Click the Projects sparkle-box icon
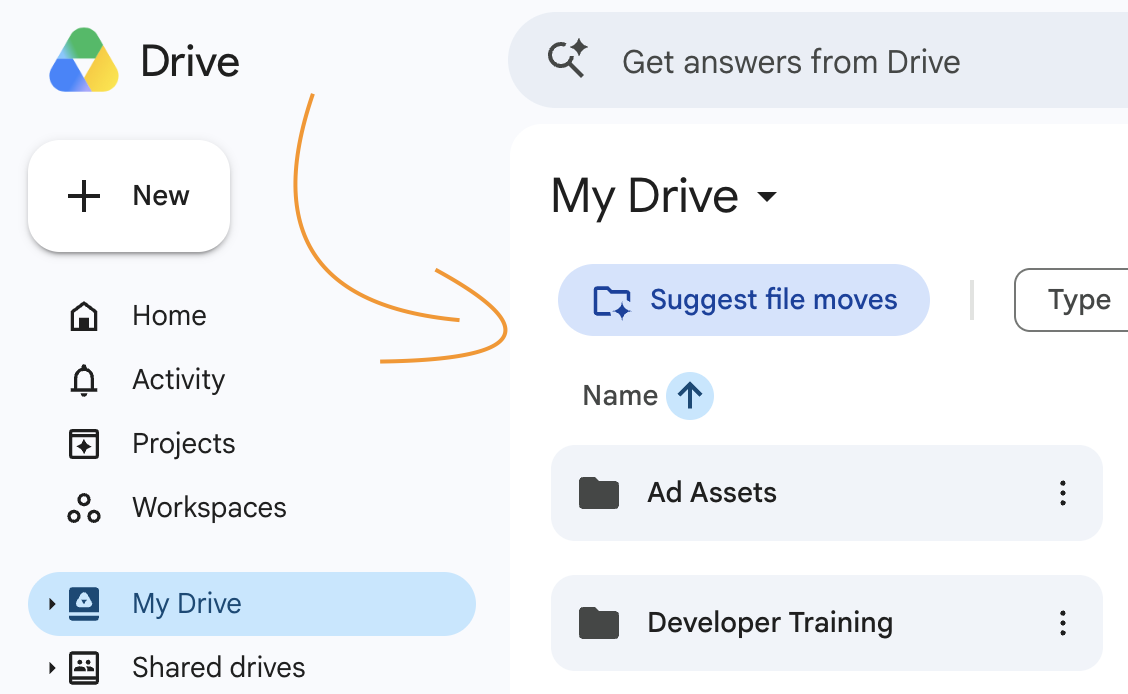The height and width of the screenshot is (694, 1128). click(83, 444)
